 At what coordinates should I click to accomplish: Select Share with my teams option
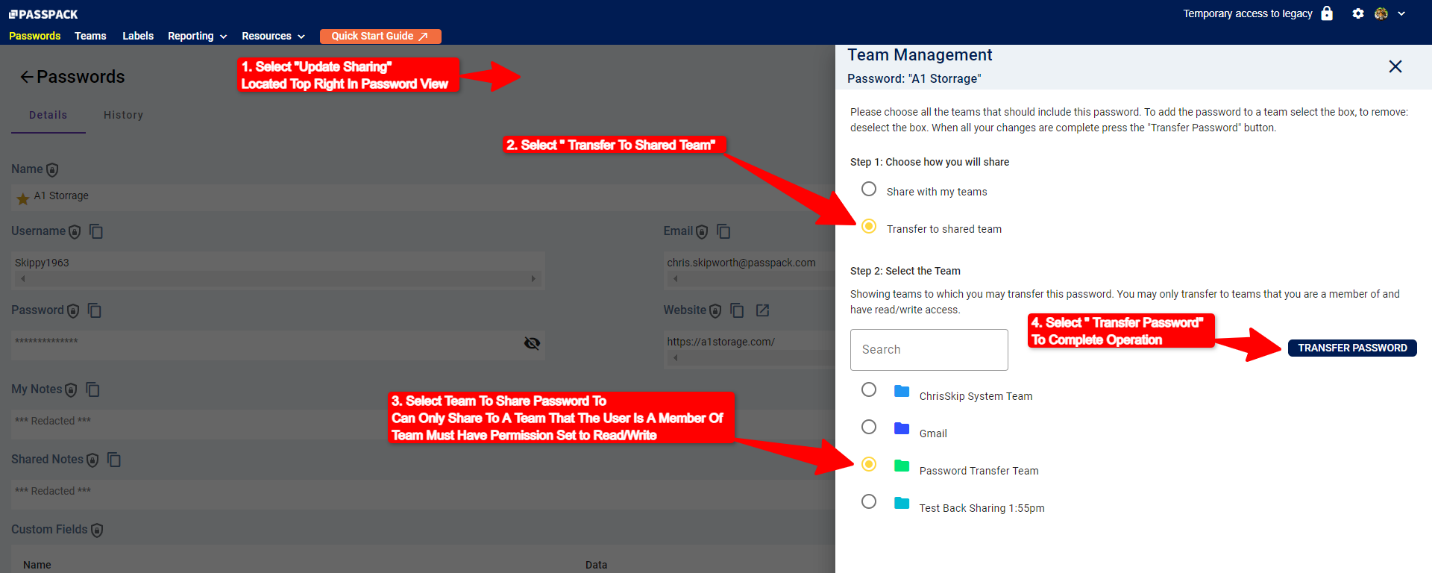[x=869, y=189]
